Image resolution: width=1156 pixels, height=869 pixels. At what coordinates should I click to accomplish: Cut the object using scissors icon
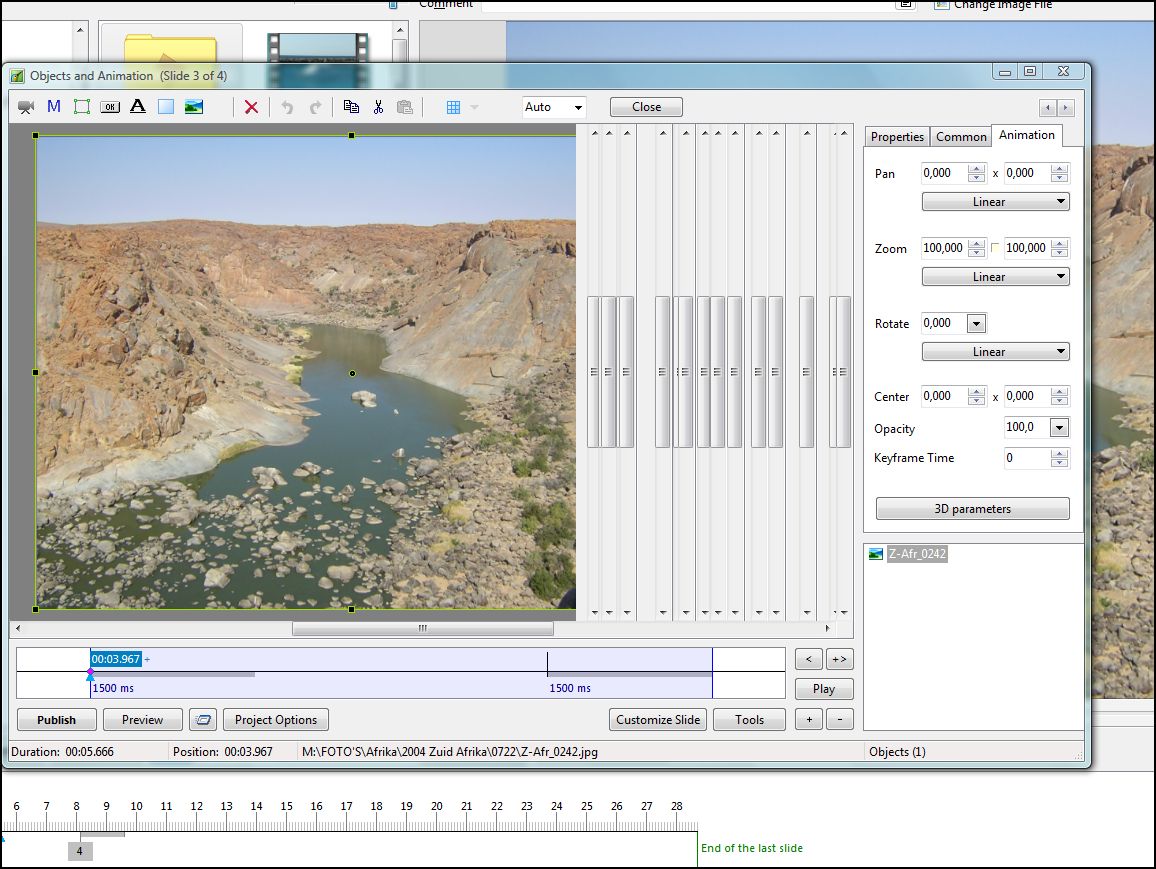378,107
